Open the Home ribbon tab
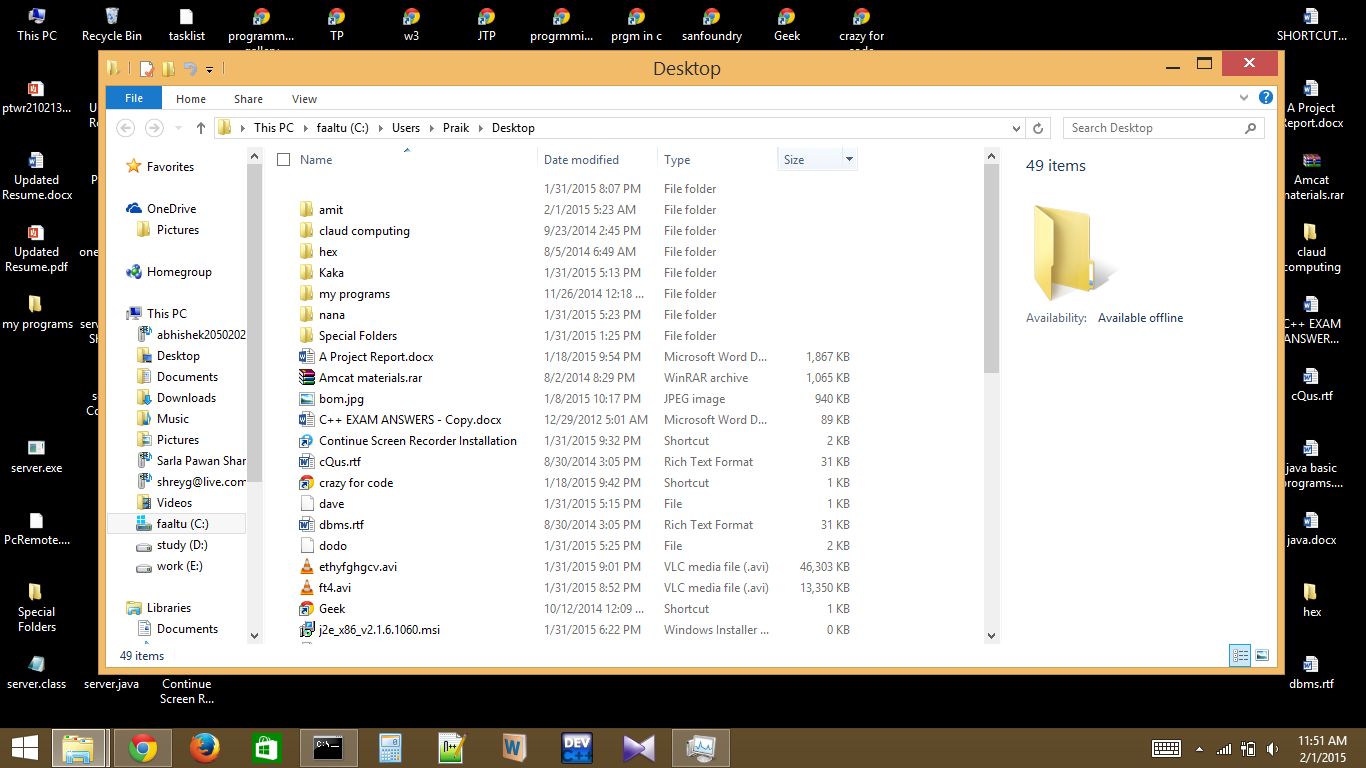This screenshot has width=1366, height=768. pos(191,99)
